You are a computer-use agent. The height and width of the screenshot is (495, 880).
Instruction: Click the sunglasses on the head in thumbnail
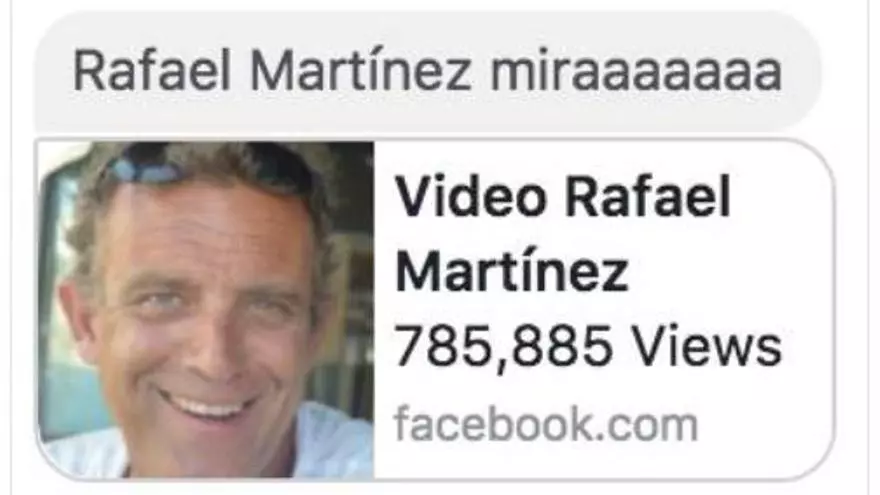(x=208, y=161)
